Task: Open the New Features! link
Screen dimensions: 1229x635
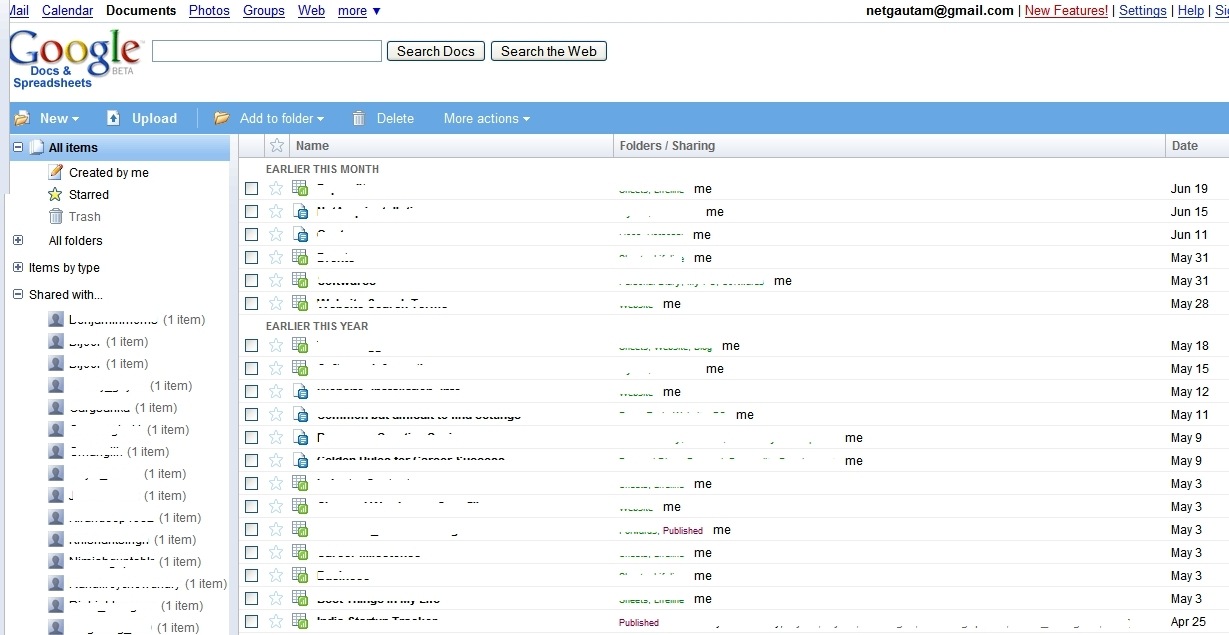Action: 1066,11
